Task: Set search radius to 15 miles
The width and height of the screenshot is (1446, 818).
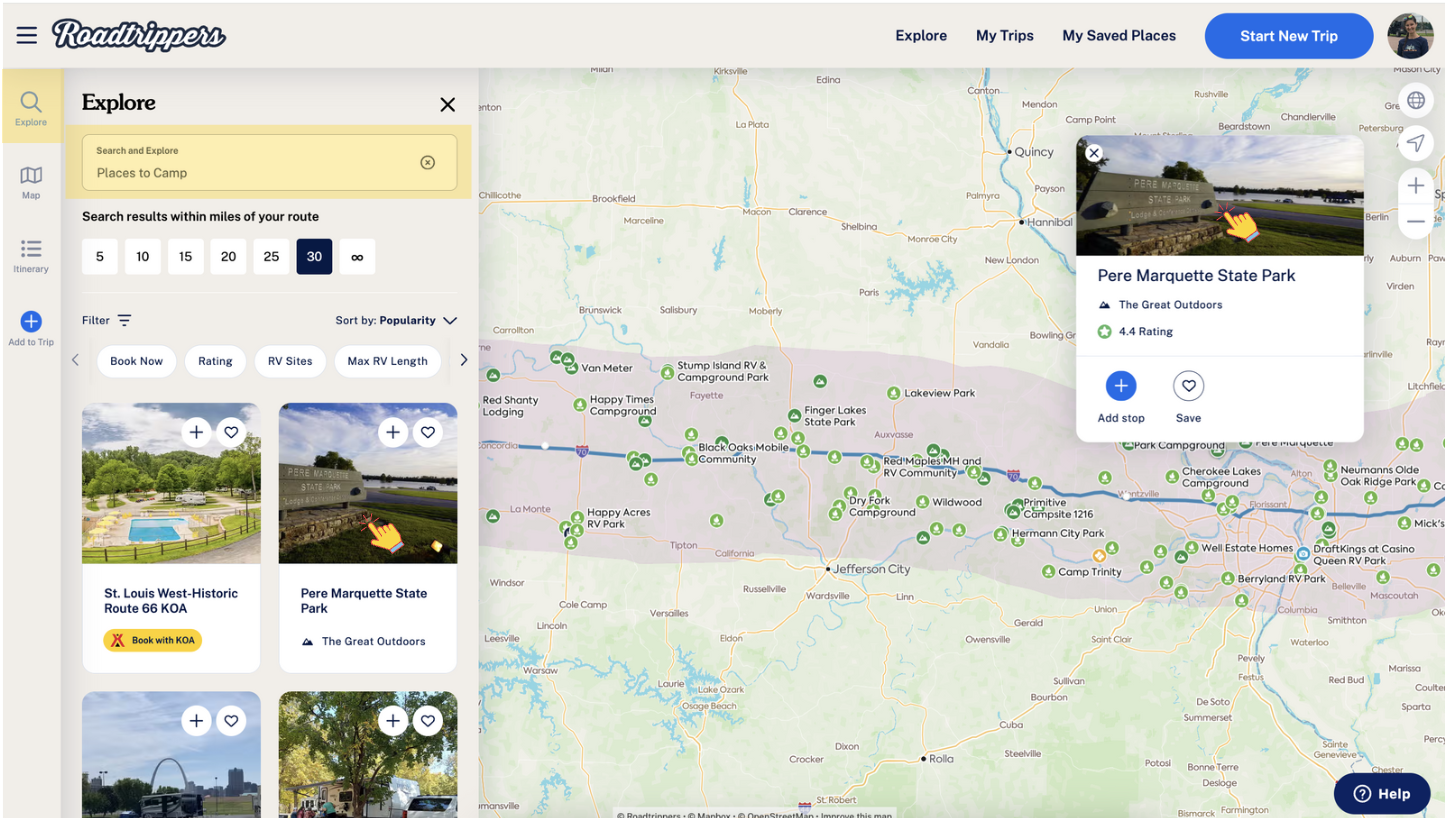Action: point(186,257)
